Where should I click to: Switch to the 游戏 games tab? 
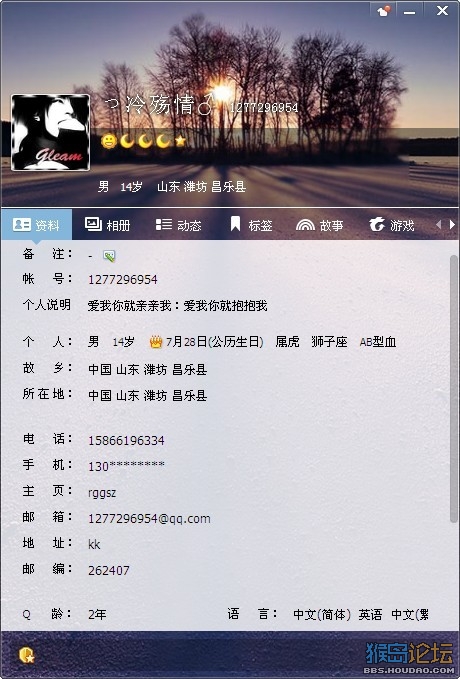coord(392,225)
